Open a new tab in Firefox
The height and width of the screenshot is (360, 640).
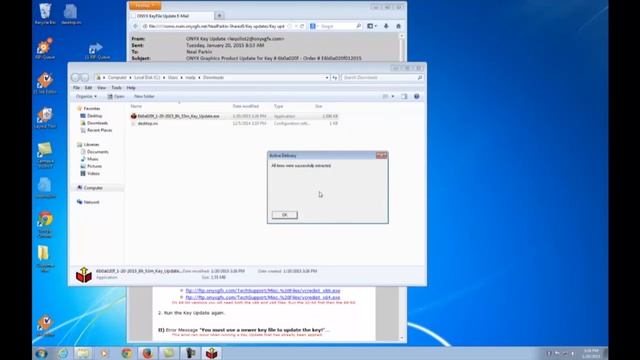(219, 16)
